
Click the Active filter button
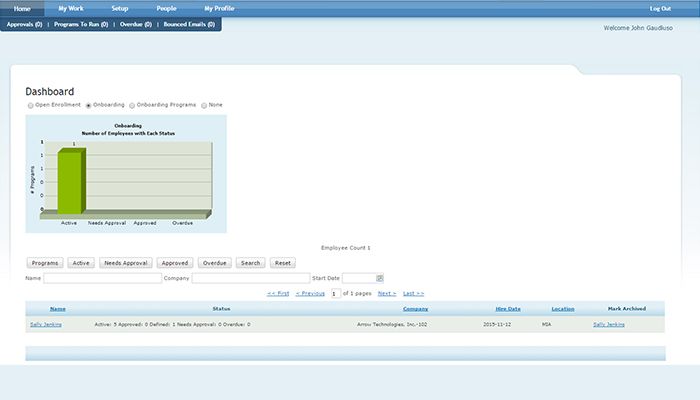click(81, 263)
